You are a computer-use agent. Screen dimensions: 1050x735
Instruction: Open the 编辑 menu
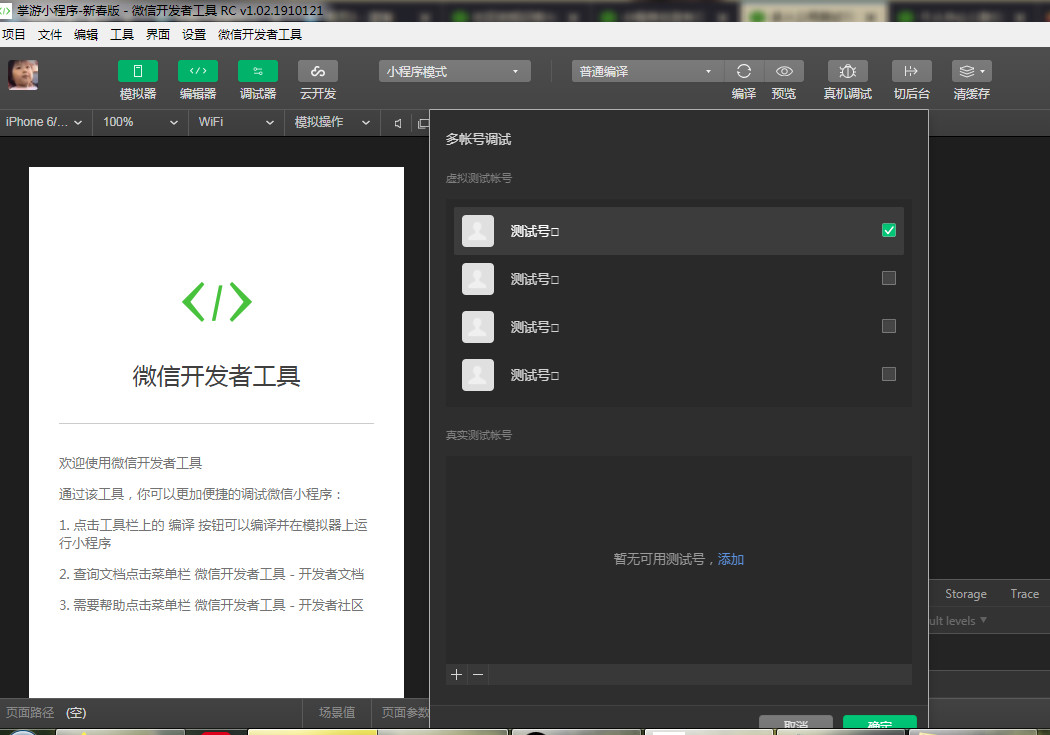pyautogui.click(x=86, y=35)
